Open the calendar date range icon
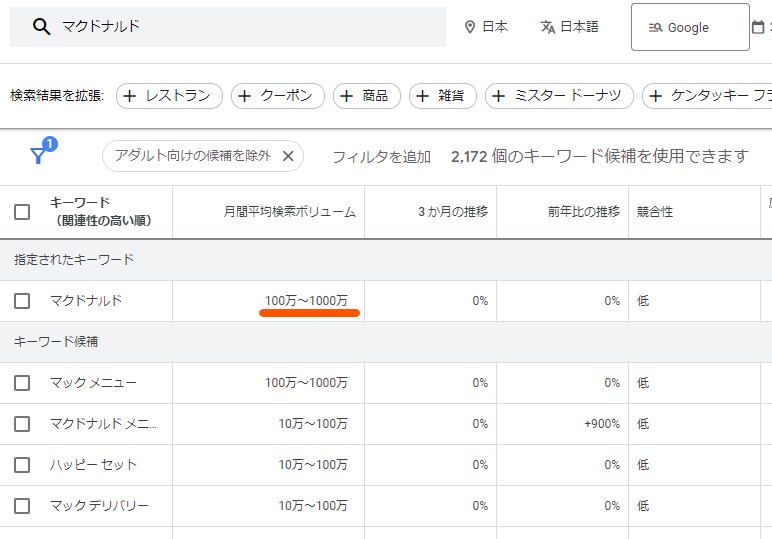The width and height of the screenshot is (772, 539). [x=758, y=27]
